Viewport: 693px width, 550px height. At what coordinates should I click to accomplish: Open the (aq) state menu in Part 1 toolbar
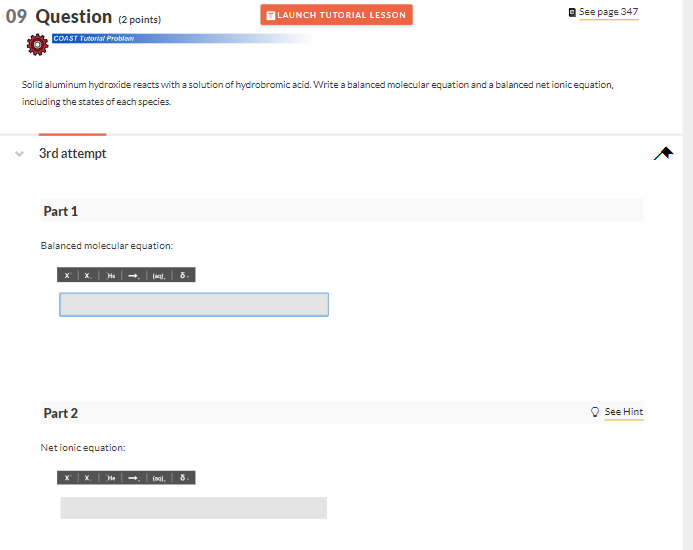click(x=159, y=275)
